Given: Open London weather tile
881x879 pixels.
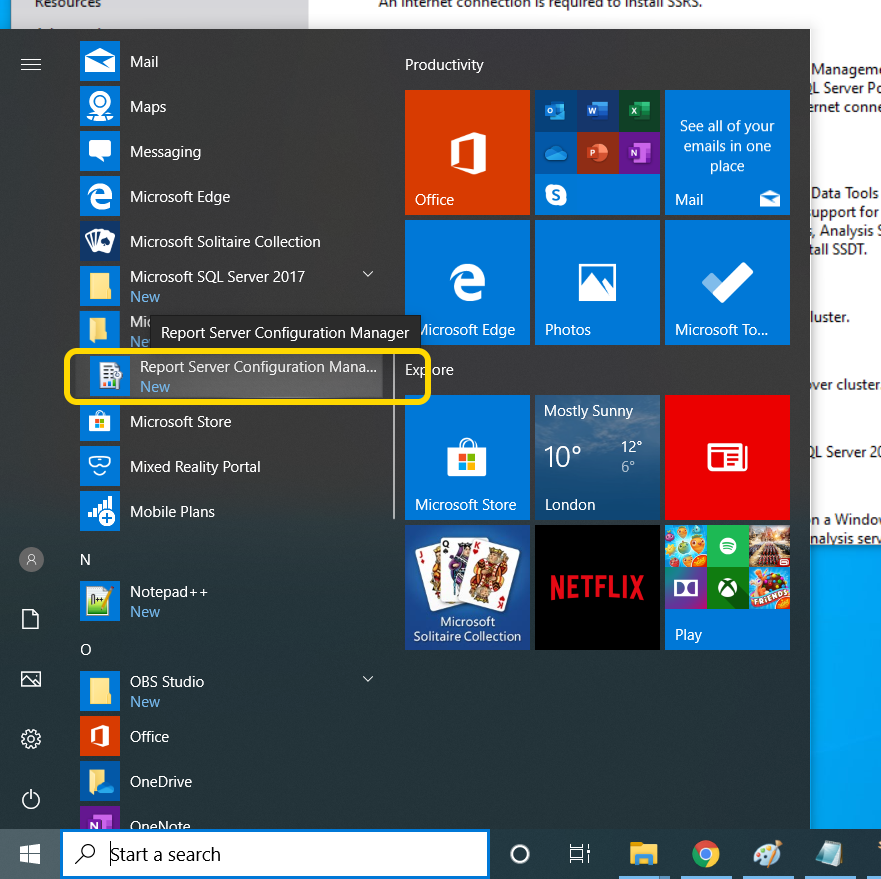Looking at the screenshot, I should pos(597,457).
